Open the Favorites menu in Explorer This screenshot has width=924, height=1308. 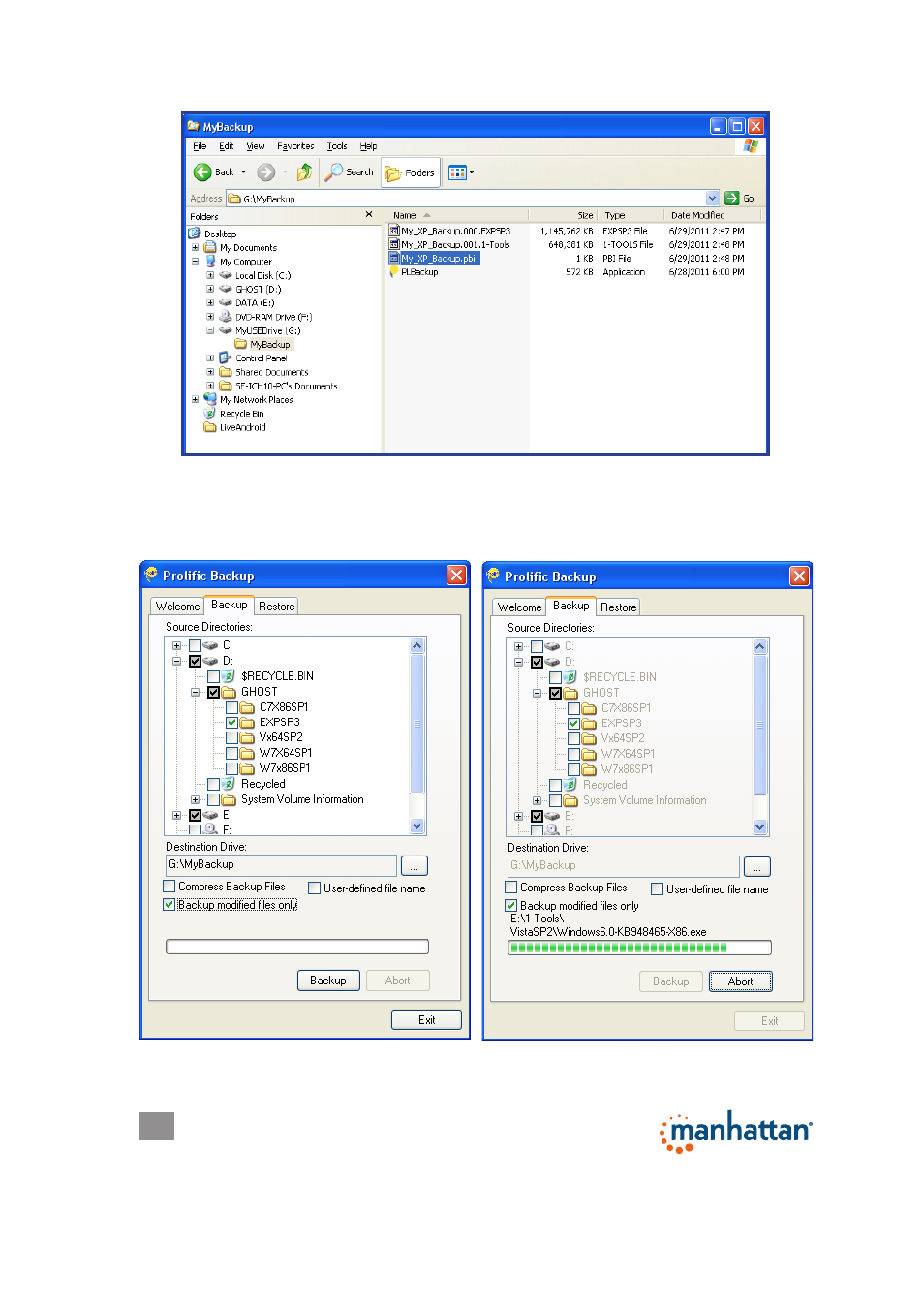coord(295,146)
